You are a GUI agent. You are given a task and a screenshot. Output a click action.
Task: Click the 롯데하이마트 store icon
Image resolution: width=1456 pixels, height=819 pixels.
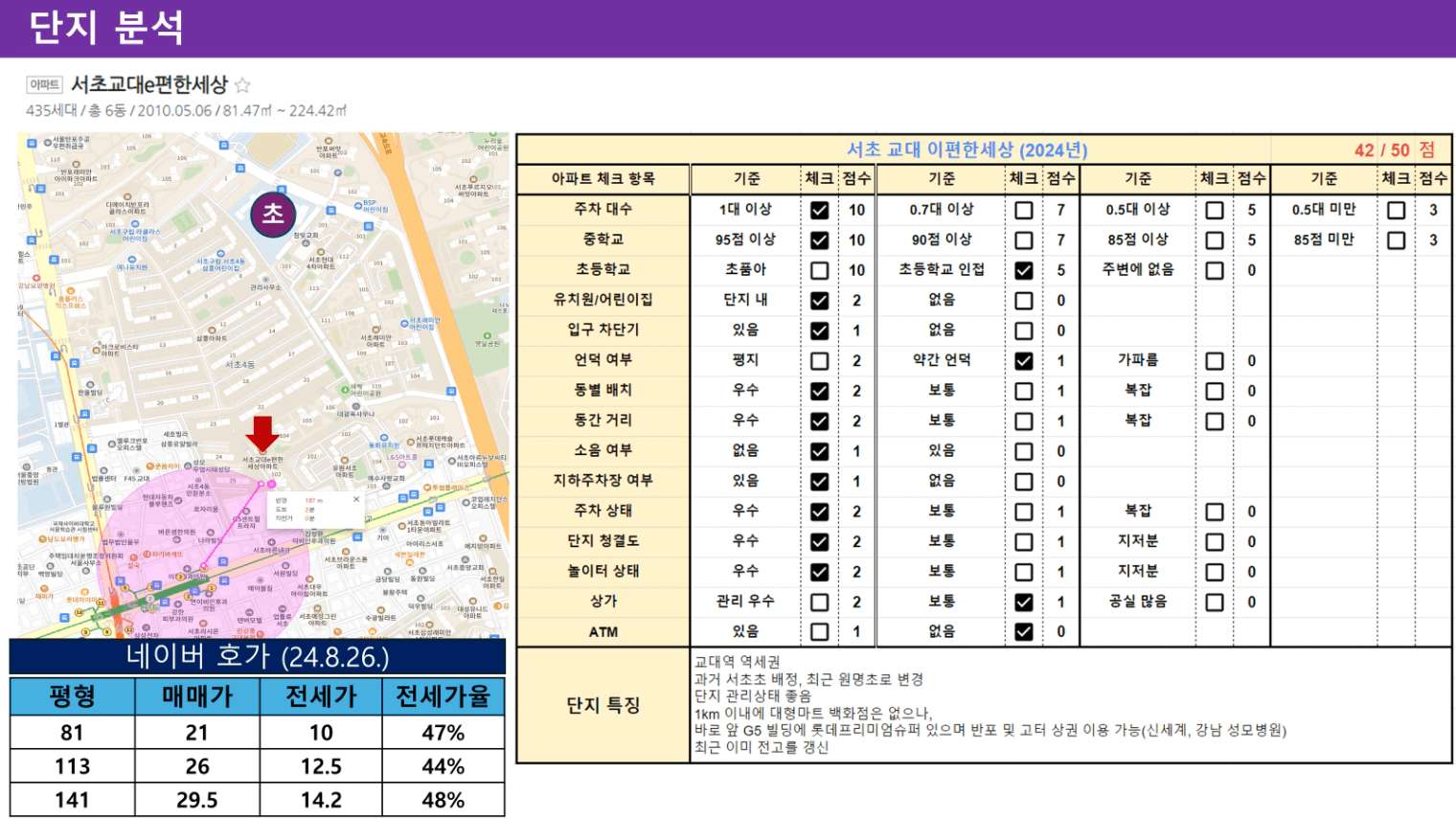coord(85,592)
